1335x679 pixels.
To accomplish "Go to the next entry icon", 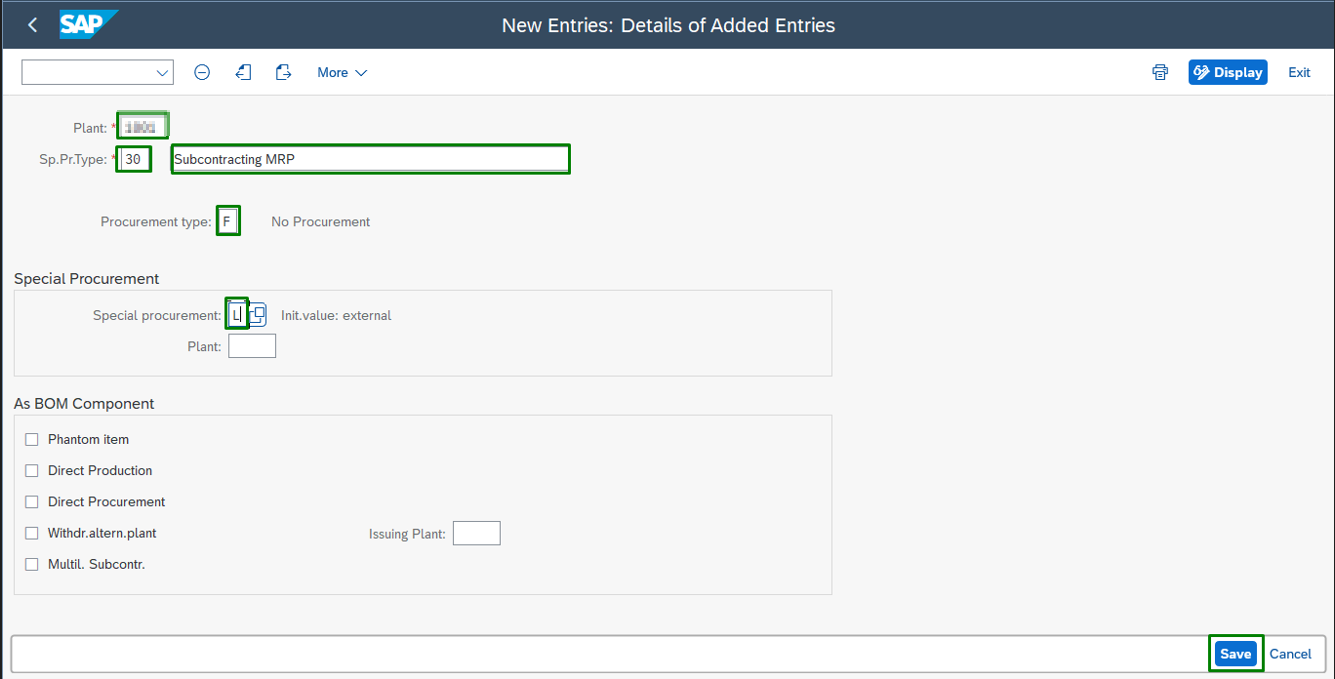I will (284, 72).
